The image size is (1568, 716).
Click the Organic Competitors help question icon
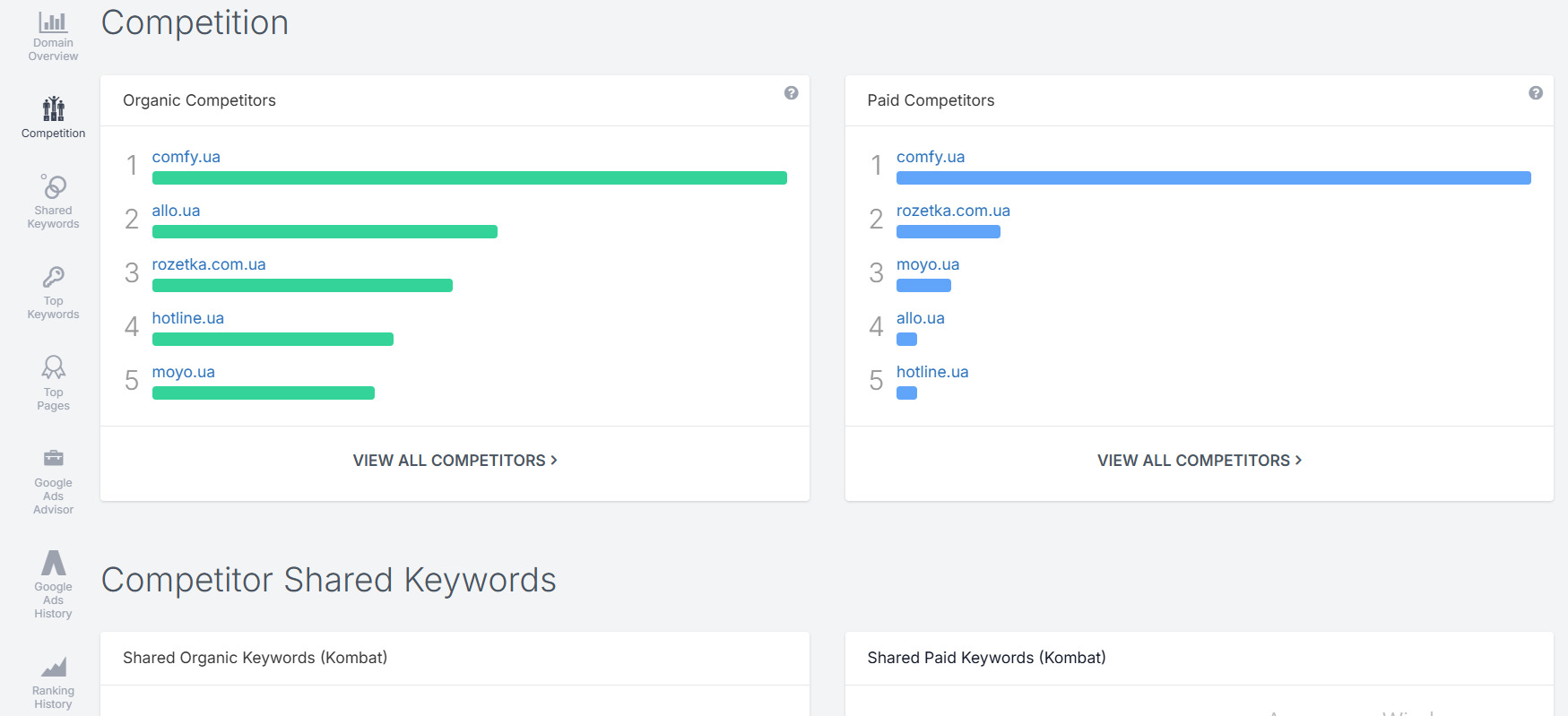[x=791, y=92]
